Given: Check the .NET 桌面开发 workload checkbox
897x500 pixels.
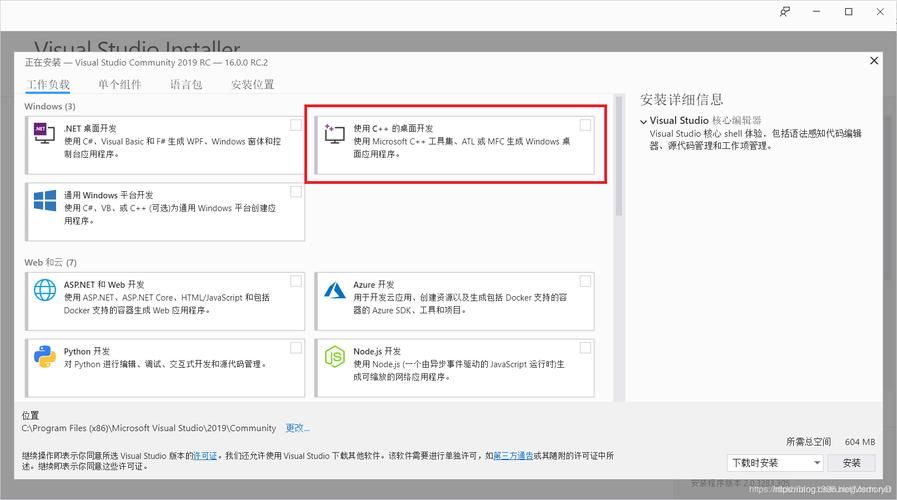Looking at the screenshot, I should [296, 125].
